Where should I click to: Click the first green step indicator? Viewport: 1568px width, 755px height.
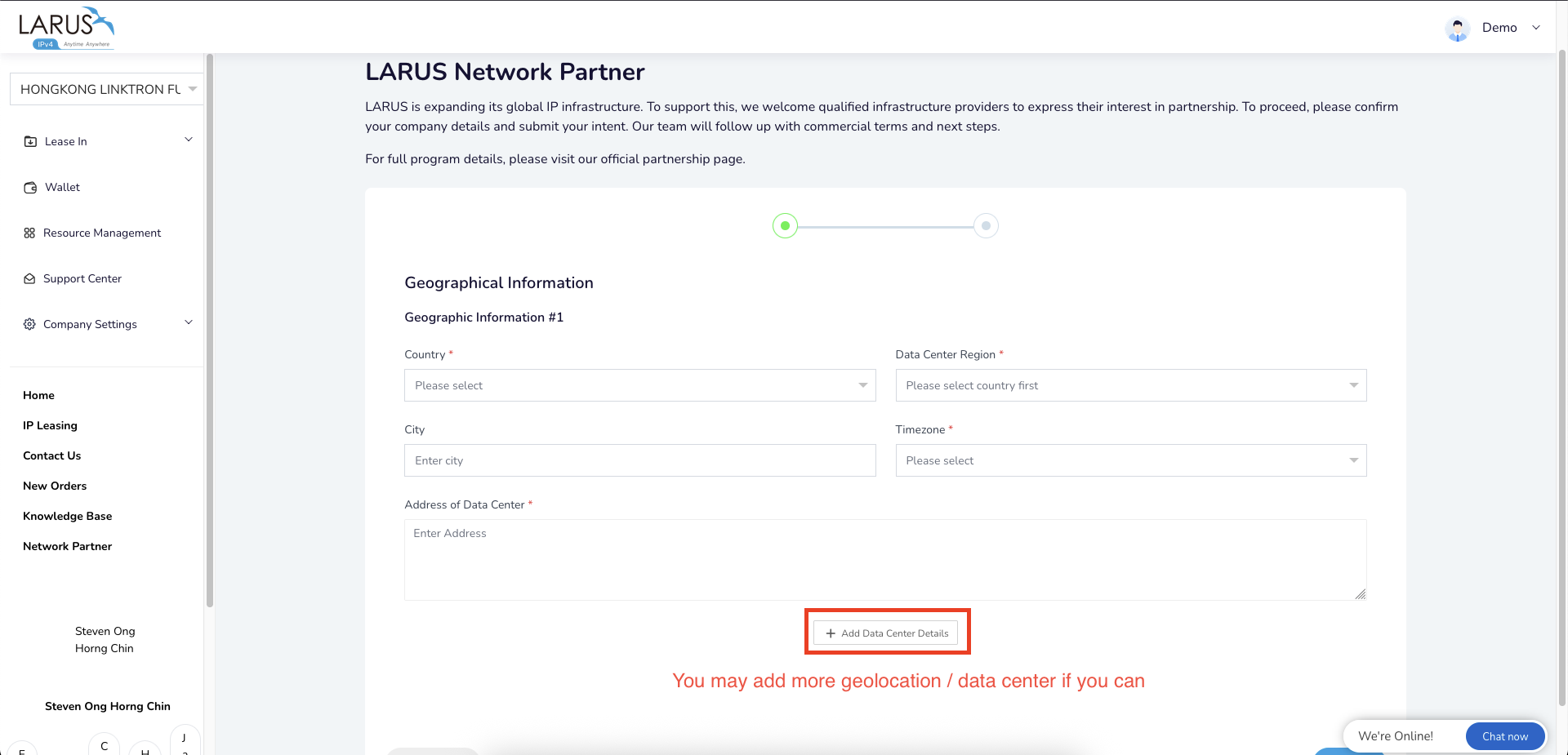tap(785, 226)
